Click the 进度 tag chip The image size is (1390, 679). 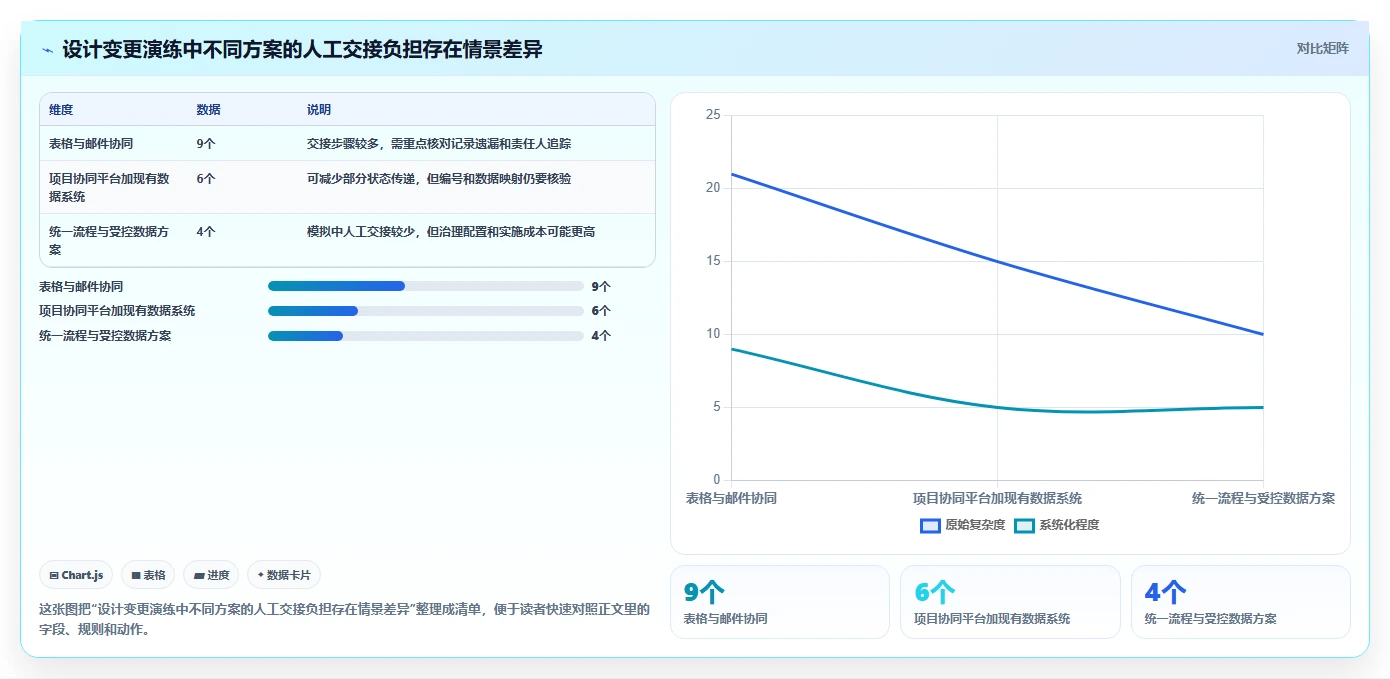point(211,575)
